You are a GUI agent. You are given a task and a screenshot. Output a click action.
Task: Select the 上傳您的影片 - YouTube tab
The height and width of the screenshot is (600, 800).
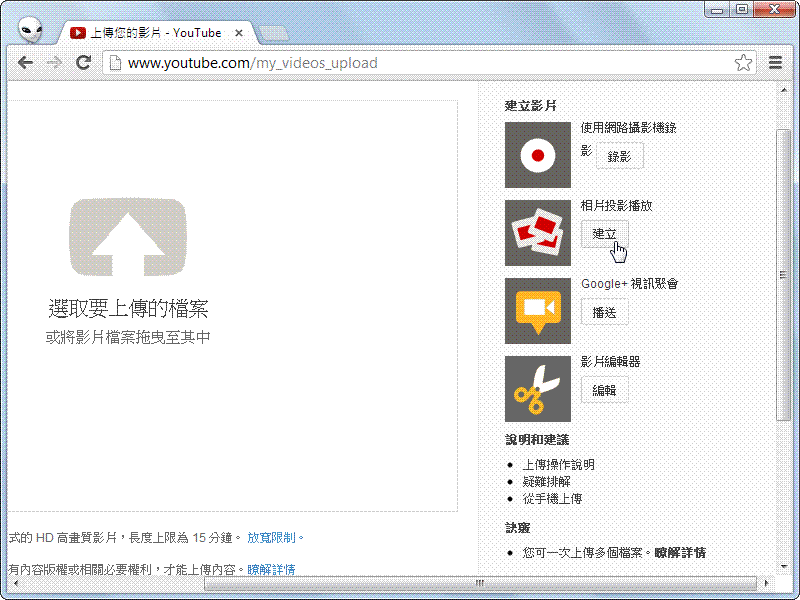pyautogui.click(x=156, y=33)
